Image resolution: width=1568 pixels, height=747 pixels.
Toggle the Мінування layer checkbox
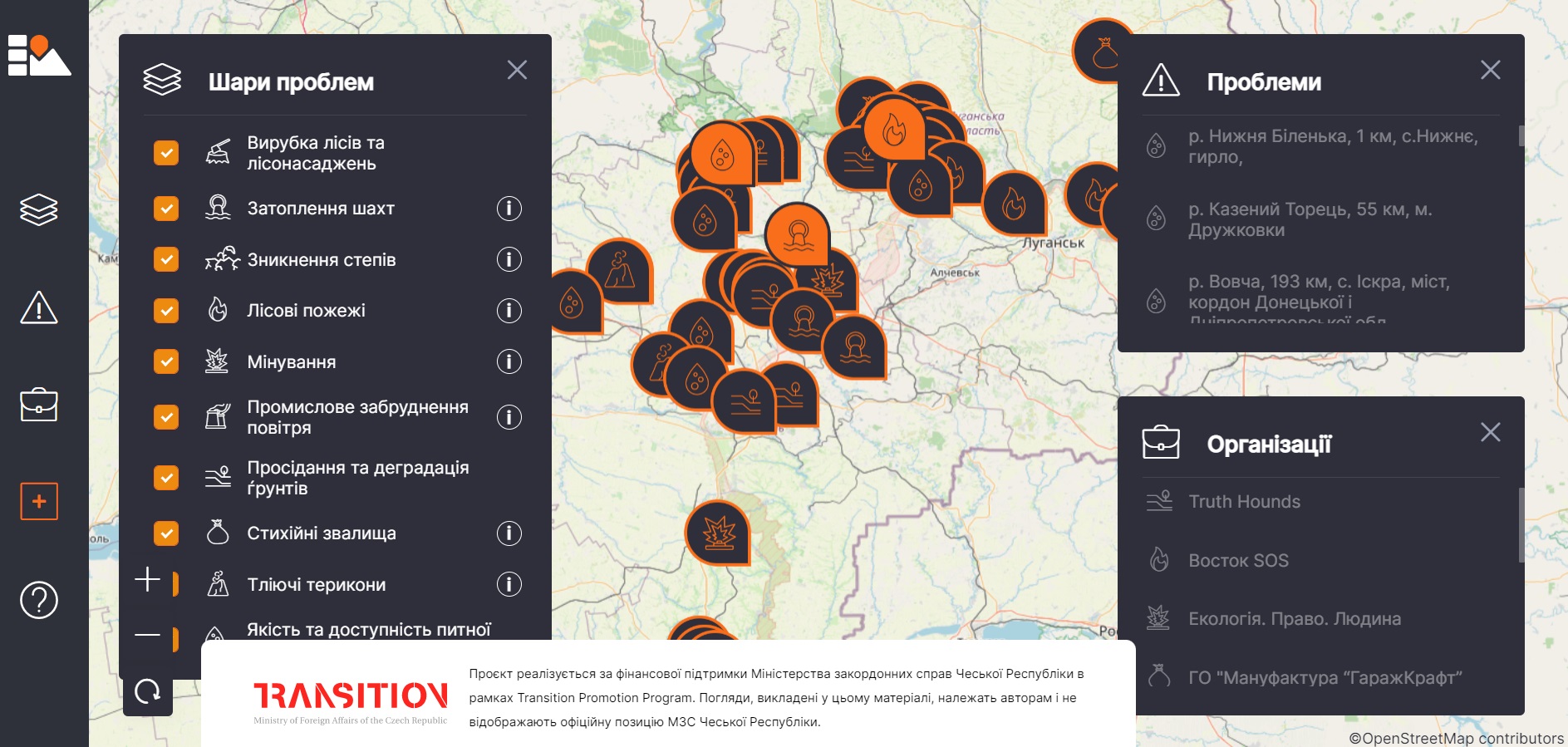(166, 361)
